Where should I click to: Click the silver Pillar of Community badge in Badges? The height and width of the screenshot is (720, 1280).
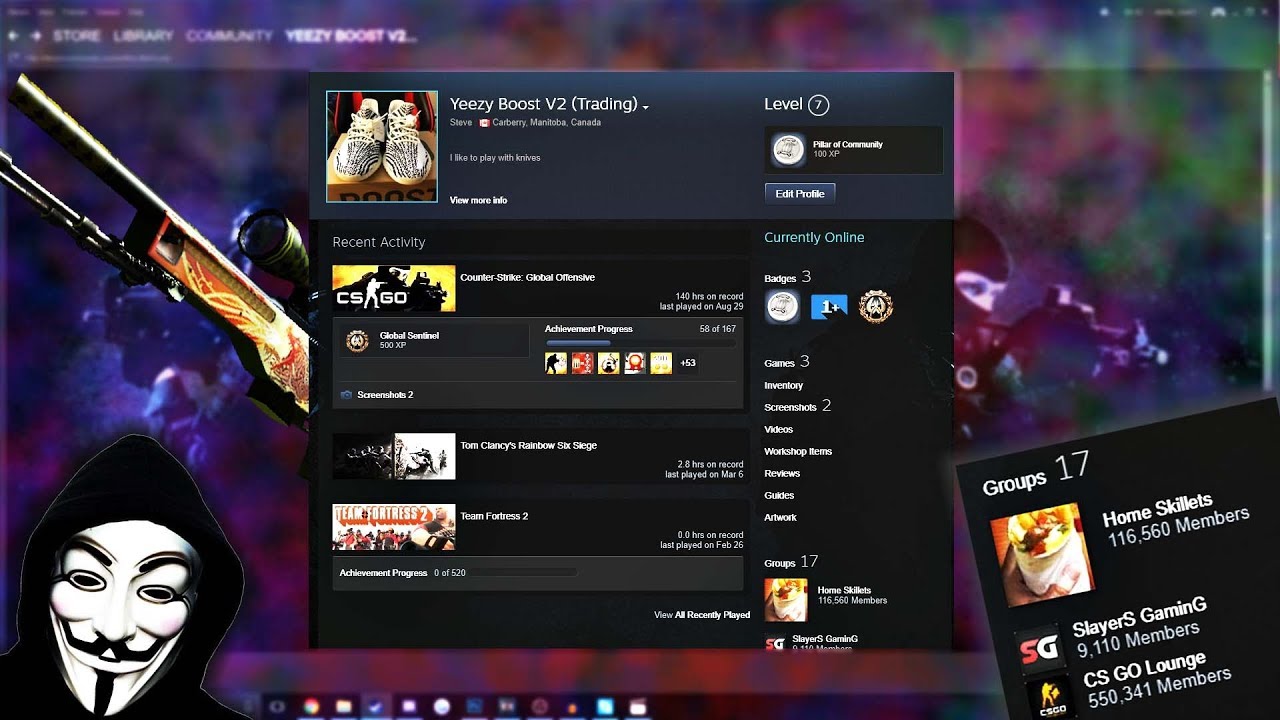click(782, 307)
